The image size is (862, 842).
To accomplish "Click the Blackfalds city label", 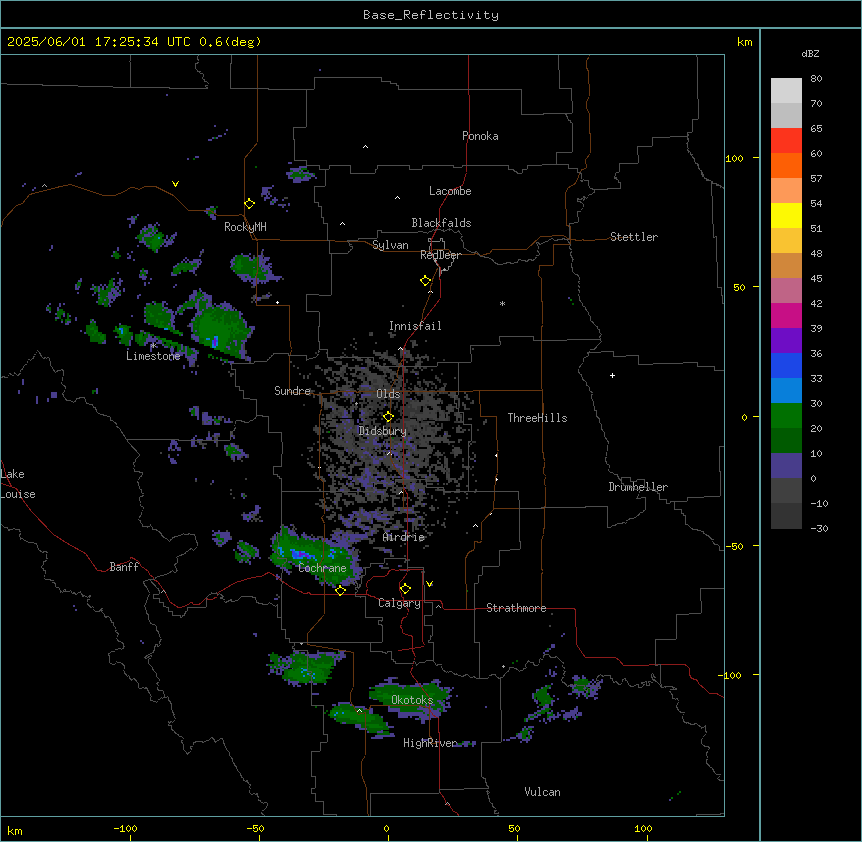I will point(441,223).
